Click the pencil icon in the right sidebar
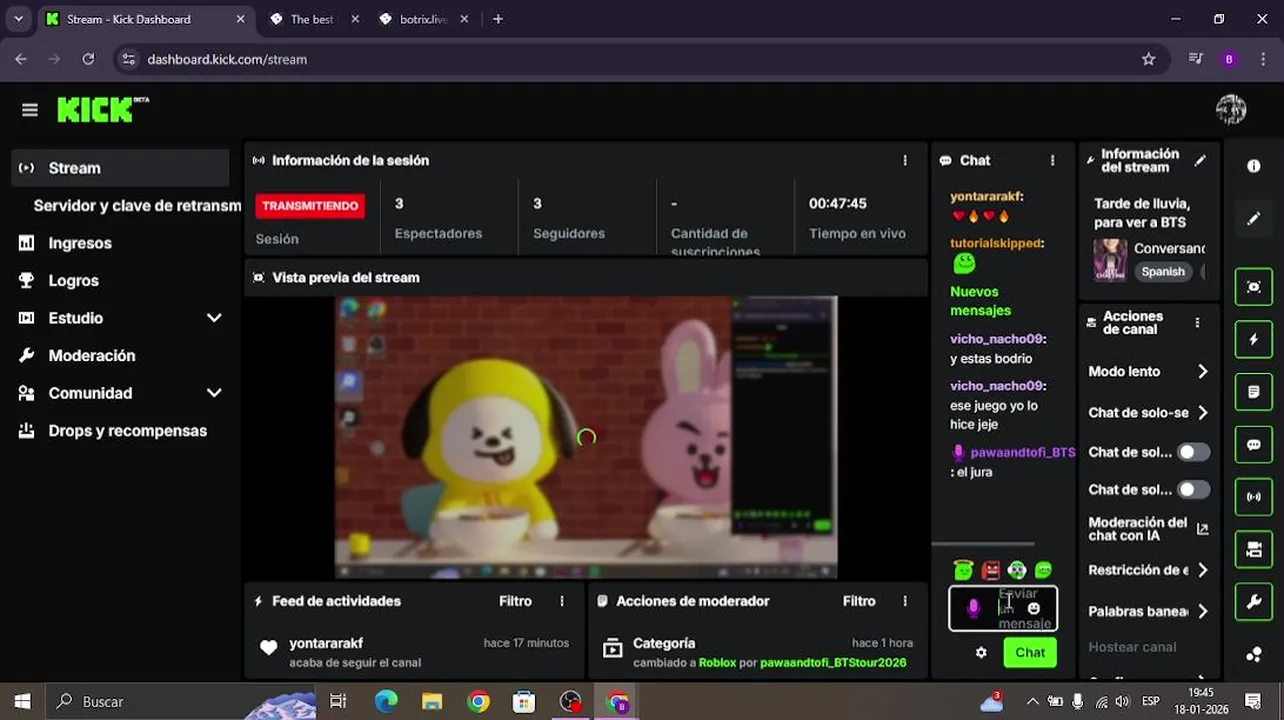The height and width of the screenshot is (720, 1284). tap(1254, 218)
